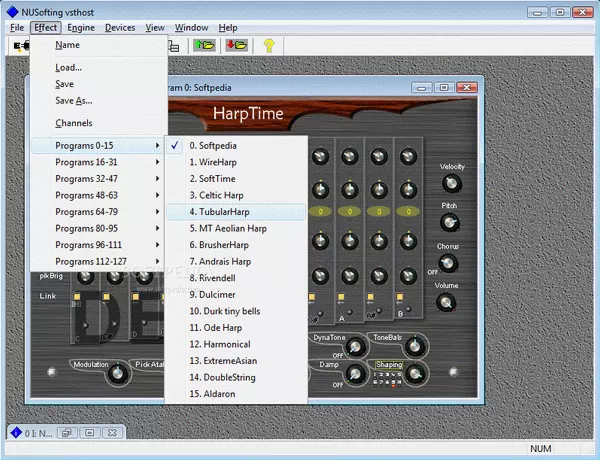
Task: Click the red-arrow save folder toolbar icon
Action: click(x=236, y=46)
